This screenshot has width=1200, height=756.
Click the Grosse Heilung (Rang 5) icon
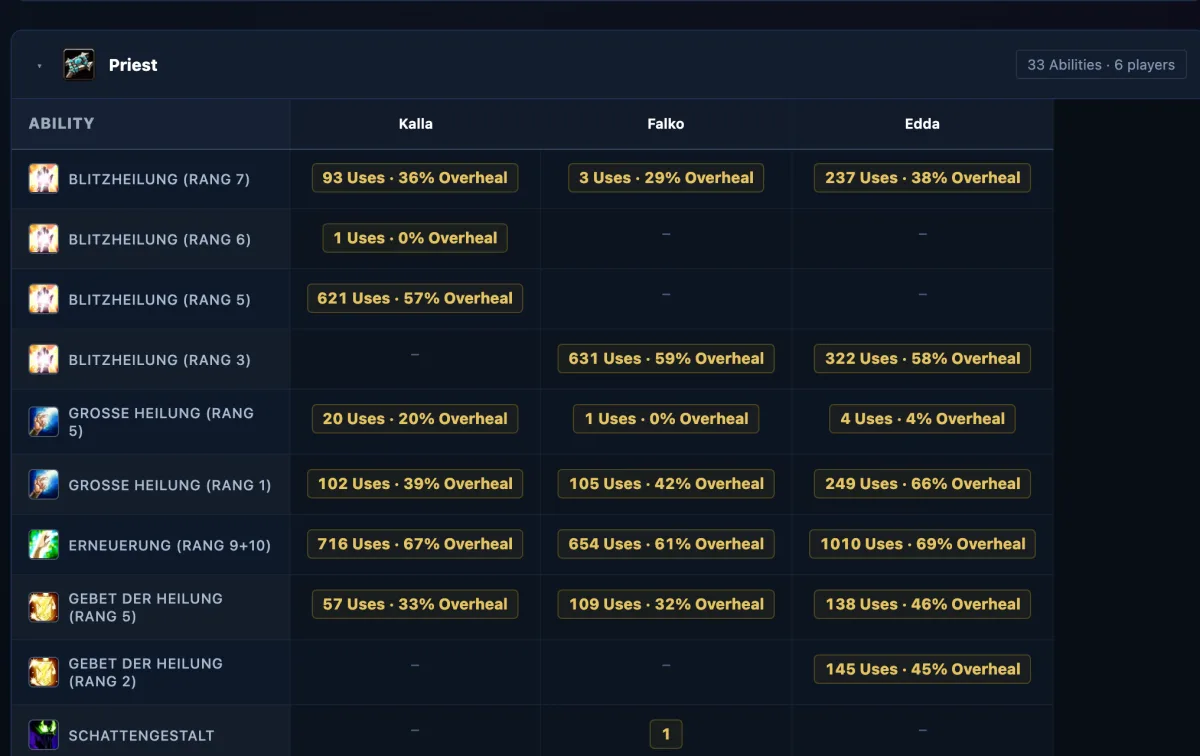[x=44, y=422]
